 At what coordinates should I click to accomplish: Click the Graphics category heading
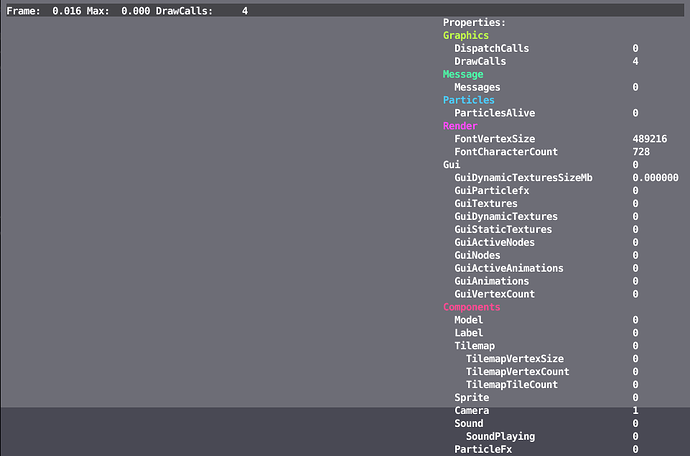466,35
